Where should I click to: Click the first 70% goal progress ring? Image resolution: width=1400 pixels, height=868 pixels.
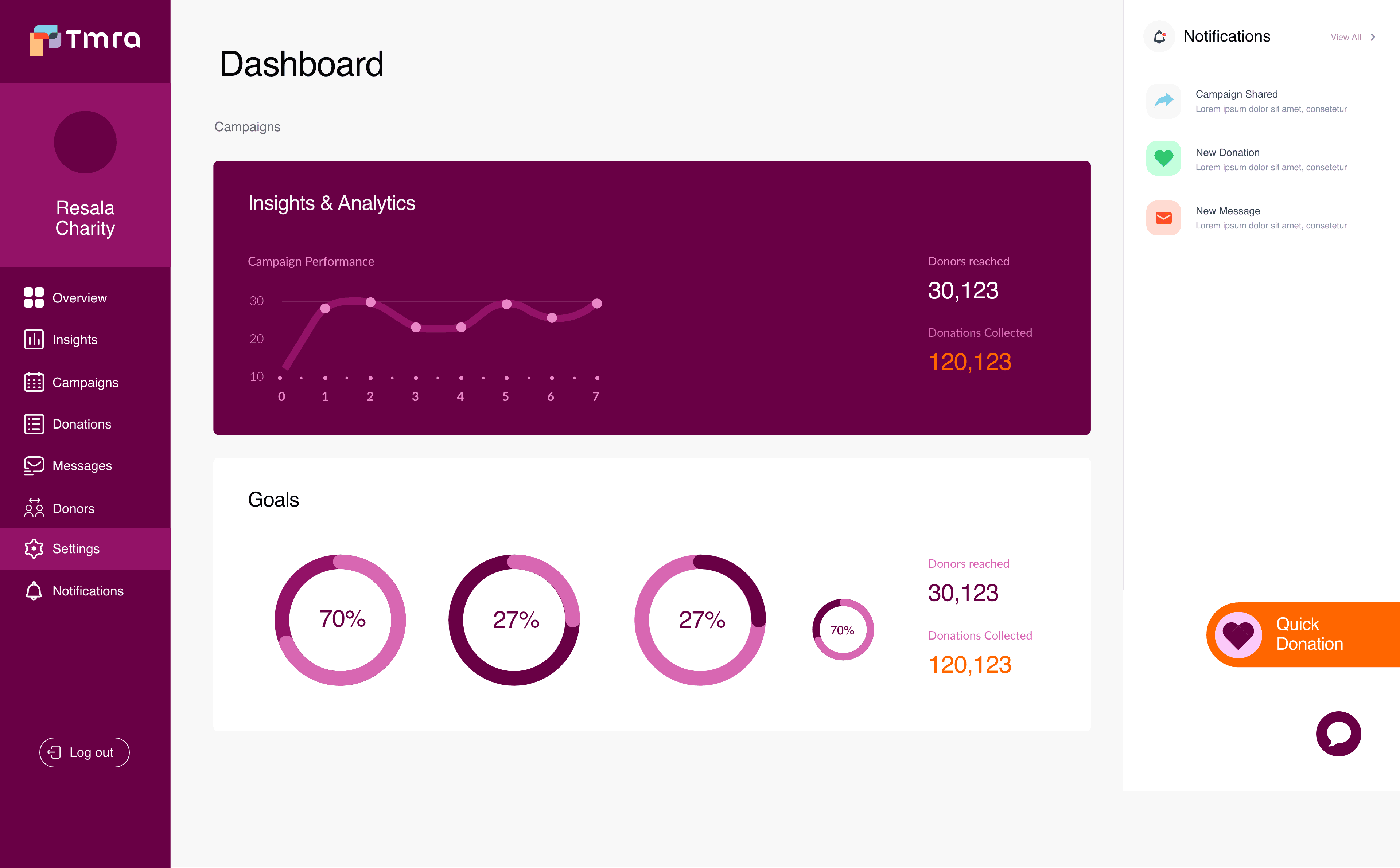point(341,619)
